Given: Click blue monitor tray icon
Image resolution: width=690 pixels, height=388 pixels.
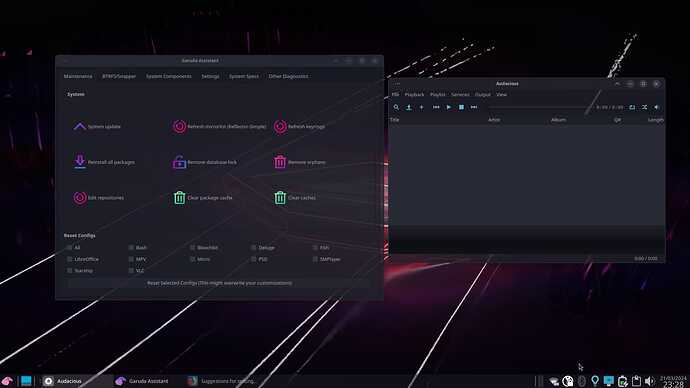Looking at the screenshot, I should tap(609, 381).
